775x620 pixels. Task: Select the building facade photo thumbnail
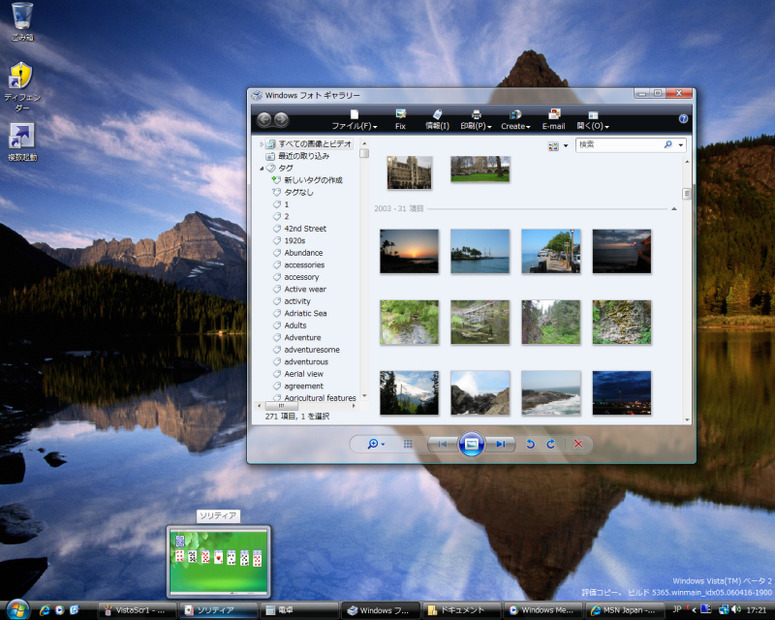click(x=409, y=173)
